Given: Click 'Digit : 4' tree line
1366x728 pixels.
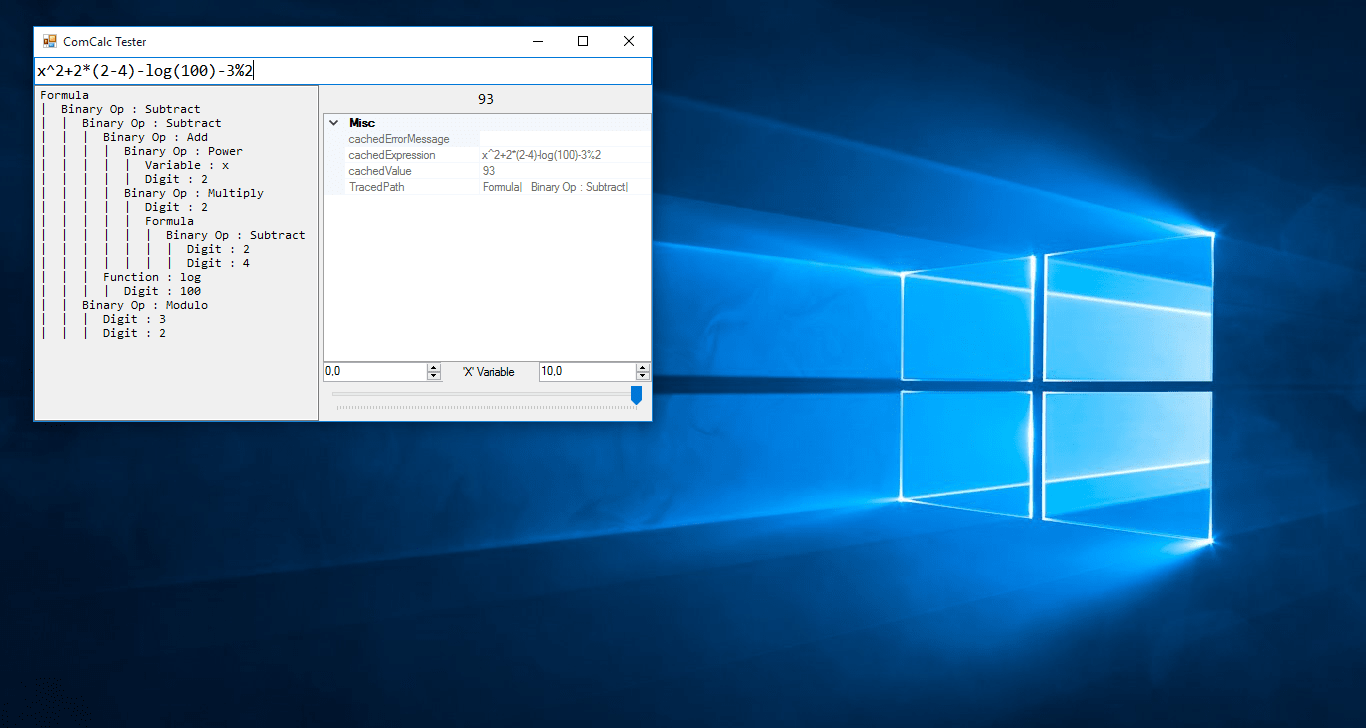Looking at the screenshot, I should [x=218, y=263].
